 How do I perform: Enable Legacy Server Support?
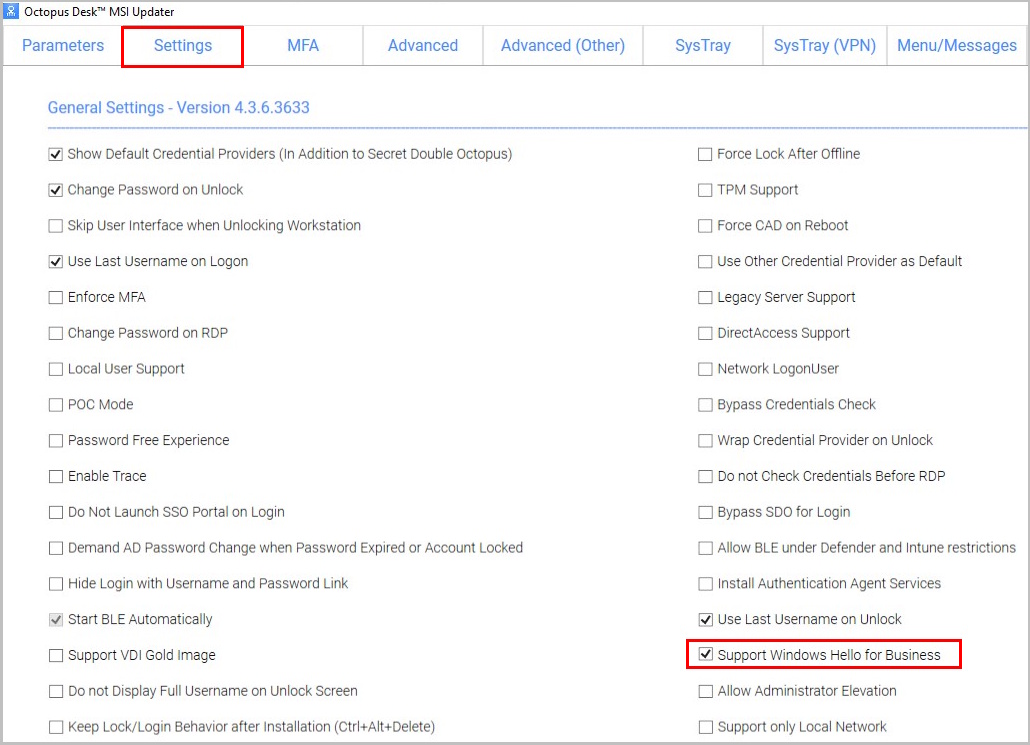tap(705, 298)
